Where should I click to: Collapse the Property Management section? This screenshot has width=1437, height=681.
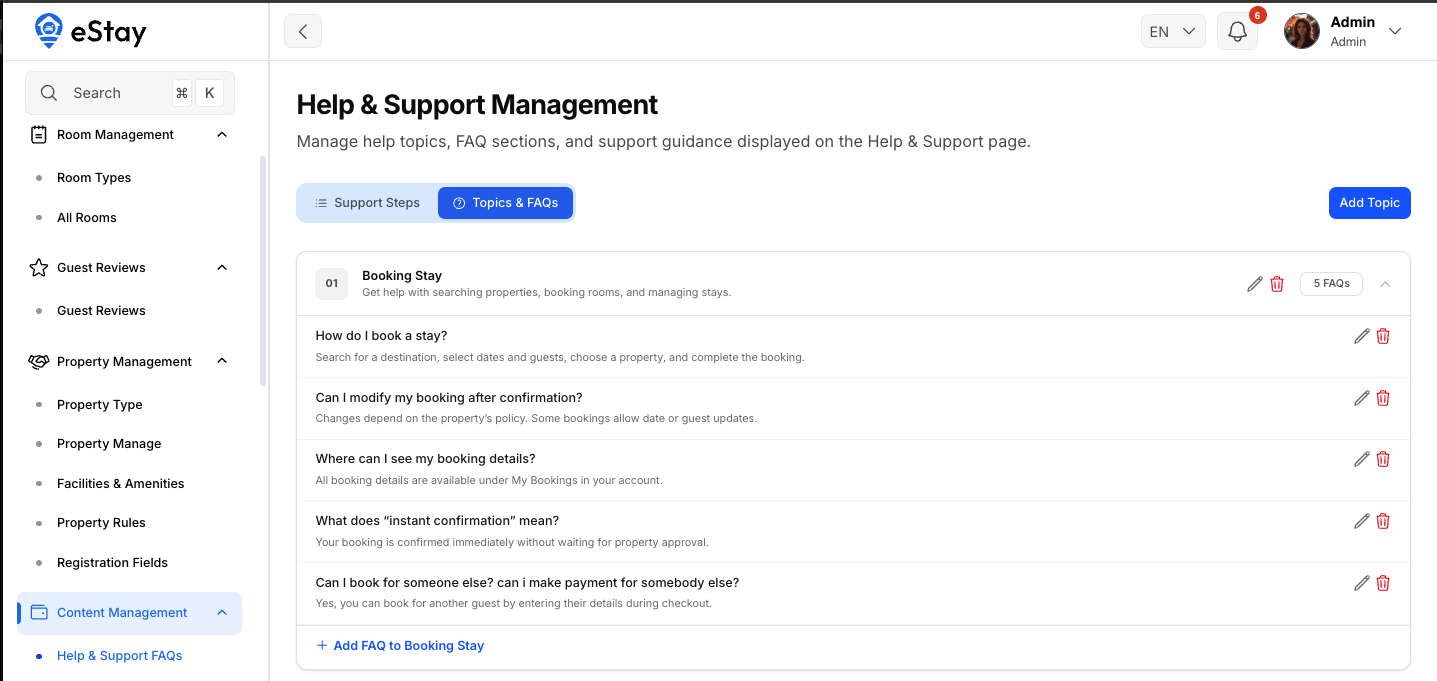[x=222, y=361]
